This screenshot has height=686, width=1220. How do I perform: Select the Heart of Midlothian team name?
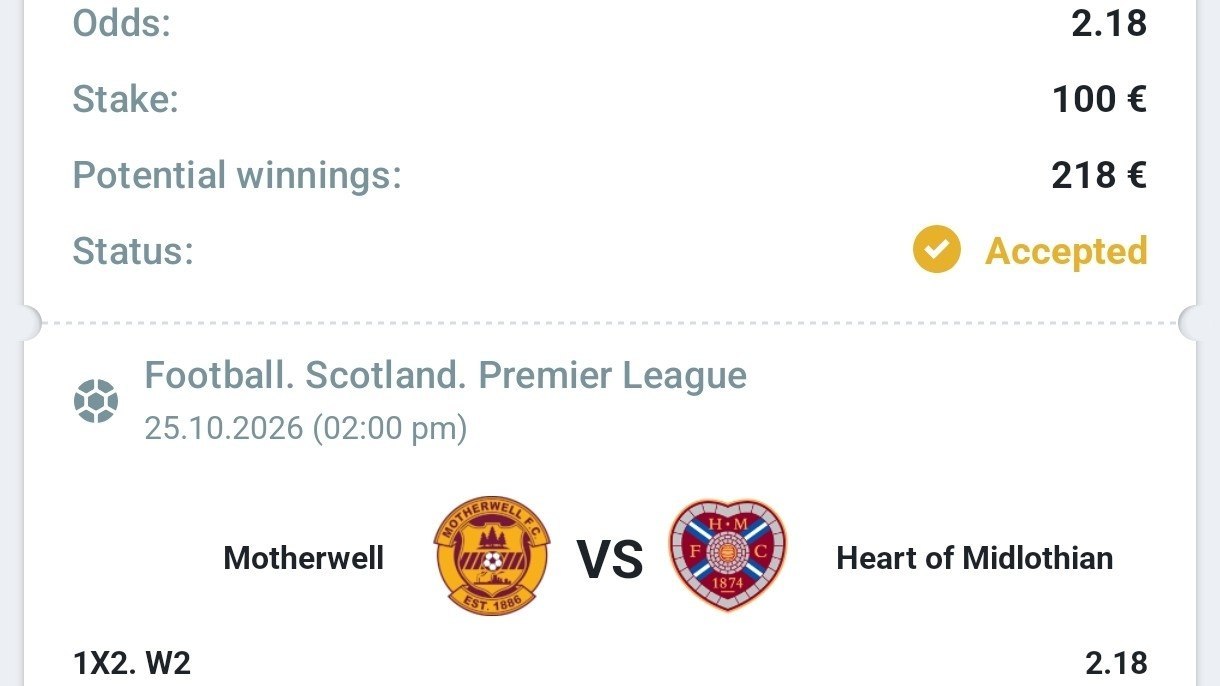975,557
